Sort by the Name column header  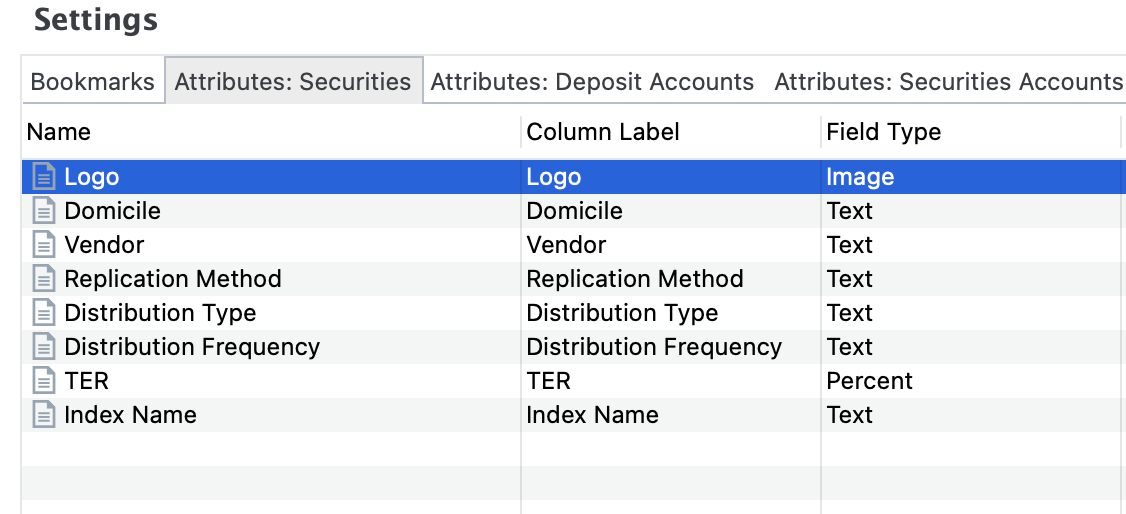click(x=59, y=132)
